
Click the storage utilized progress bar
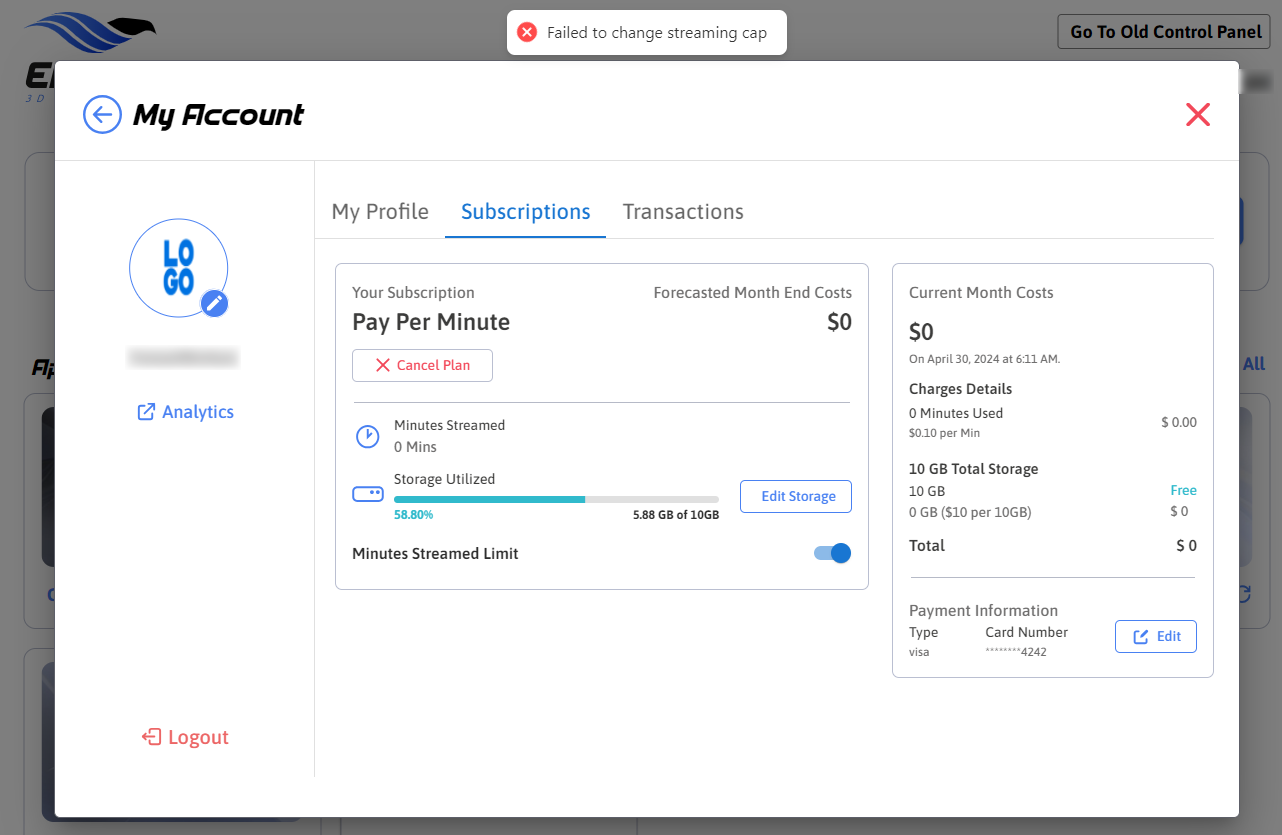pyautogui.click(x=556, y=499)
